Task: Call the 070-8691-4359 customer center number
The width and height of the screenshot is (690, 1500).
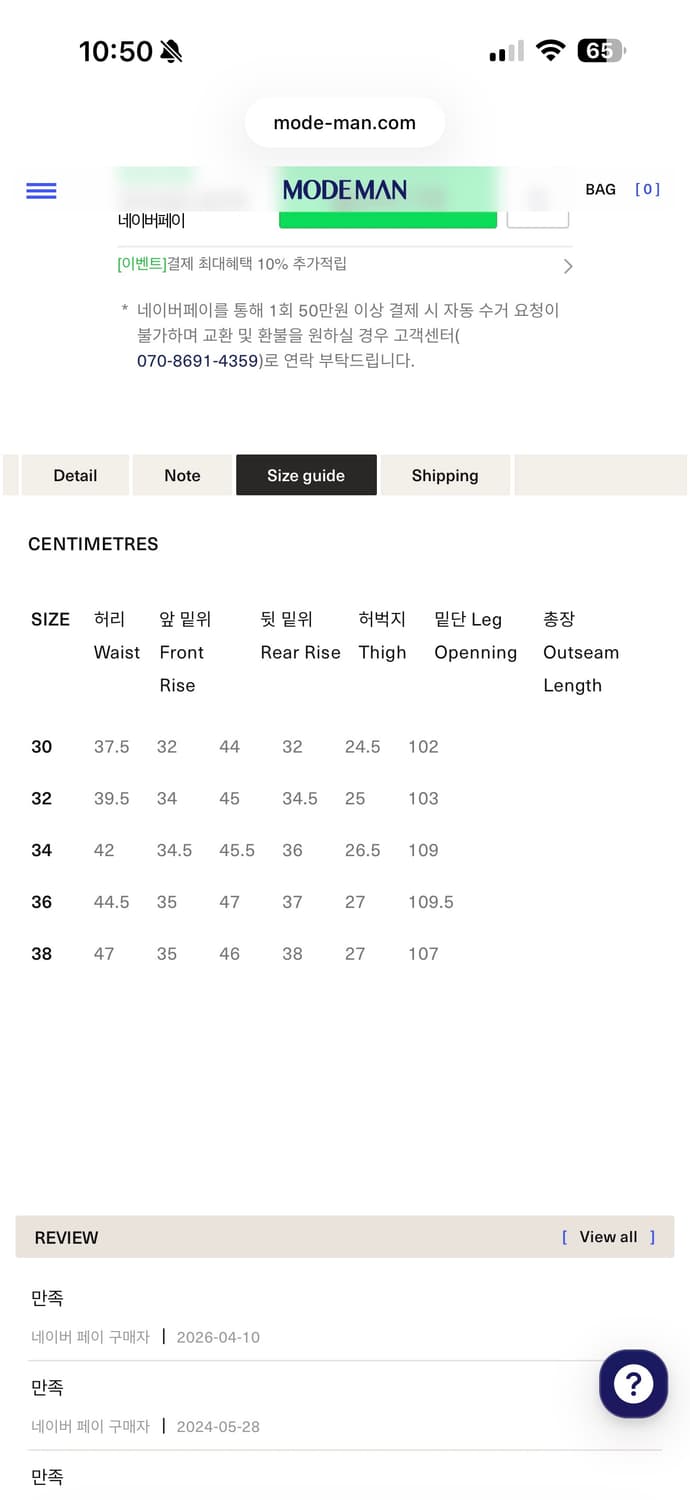Action: [x=198, y=361]
